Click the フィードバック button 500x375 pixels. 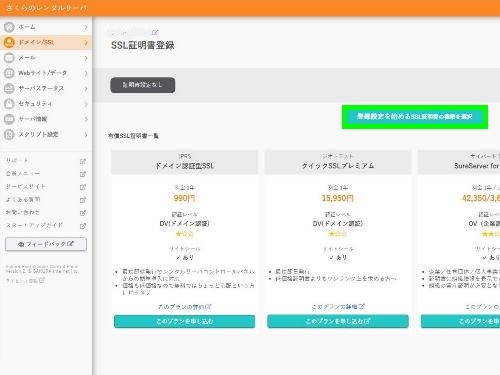click(x=46, y=244)
